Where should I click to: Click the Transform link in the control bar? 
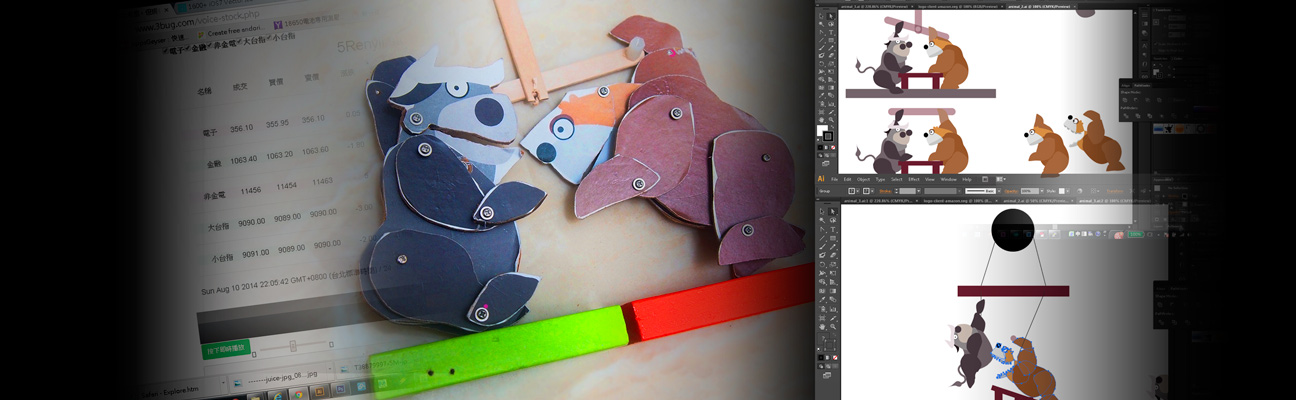[1115, 191]
